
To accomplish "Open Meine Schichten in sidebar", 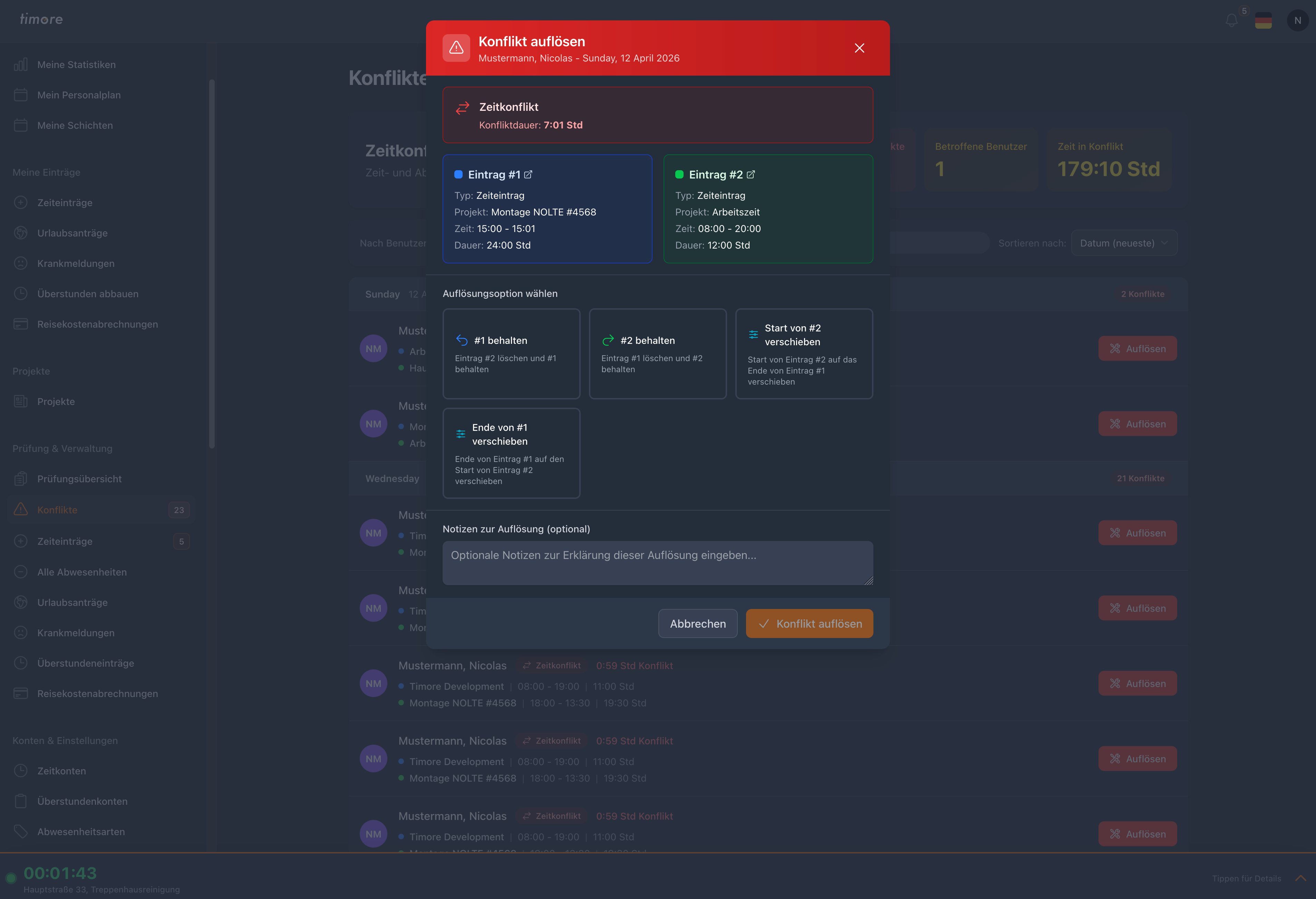I will coord(75,126).
